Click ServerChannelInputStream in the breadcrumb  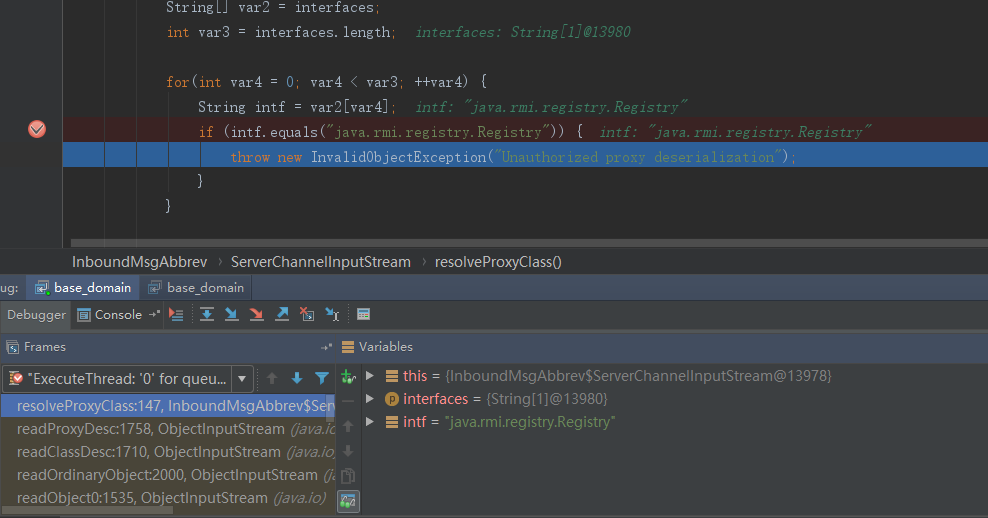pyautogui.click(x=321, y=262)
